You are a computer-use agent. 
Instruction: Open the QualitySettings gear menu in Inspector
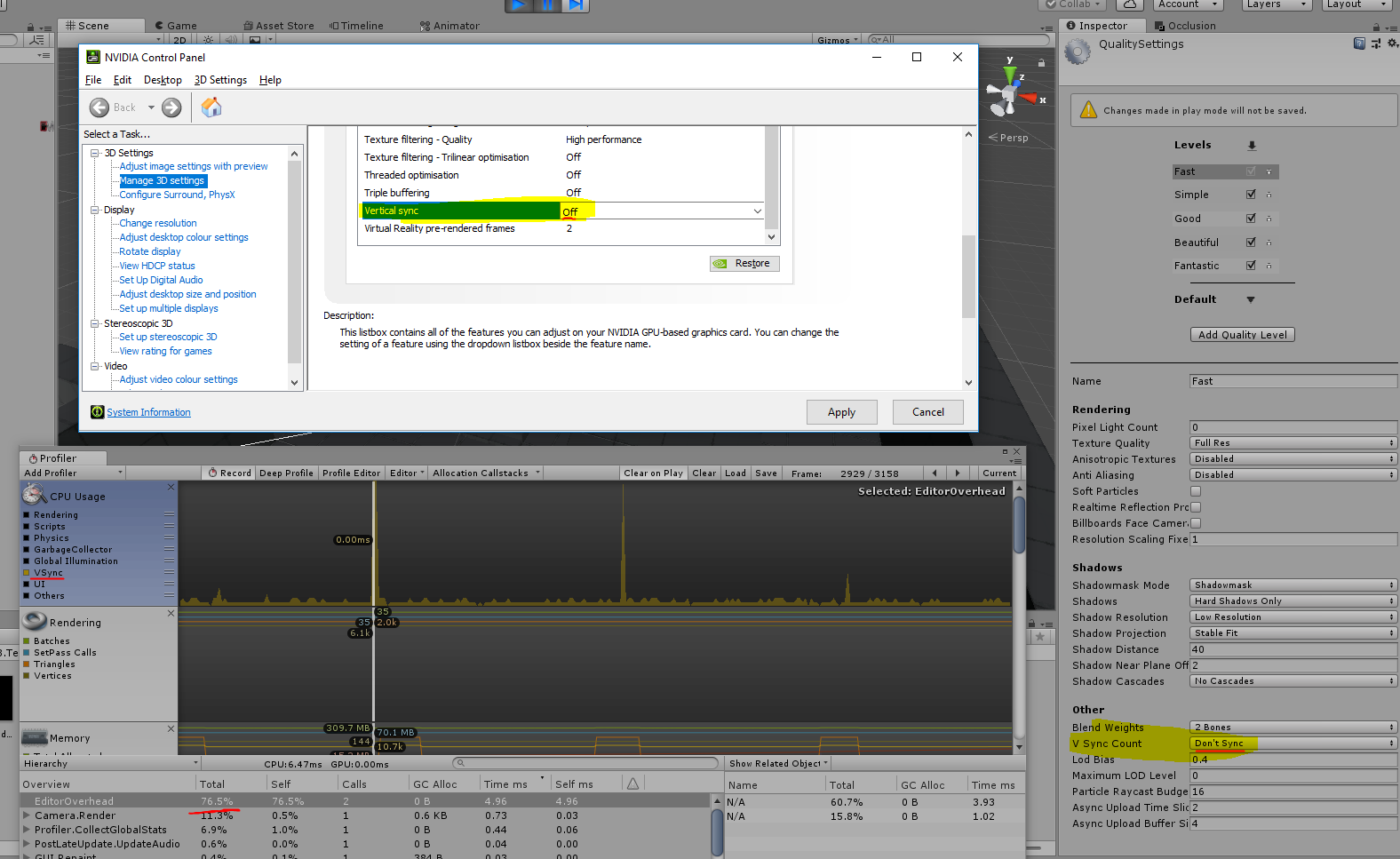[x=1392, y=44]
